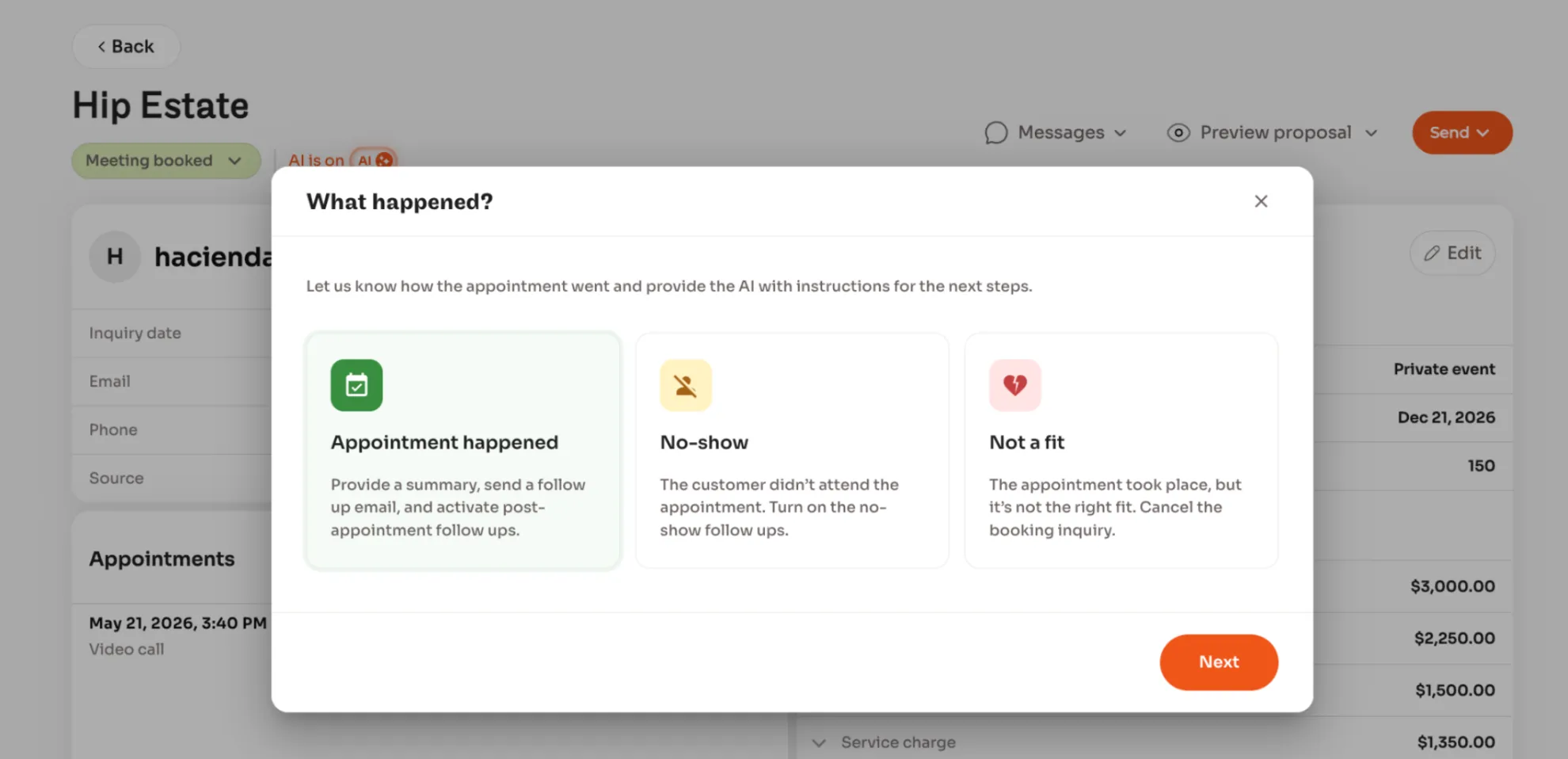The height and width of the screenshot is (759, 1568).
Task: Click the May 21, 2026, 3:40 PM appointment
Action: point(178,623)
